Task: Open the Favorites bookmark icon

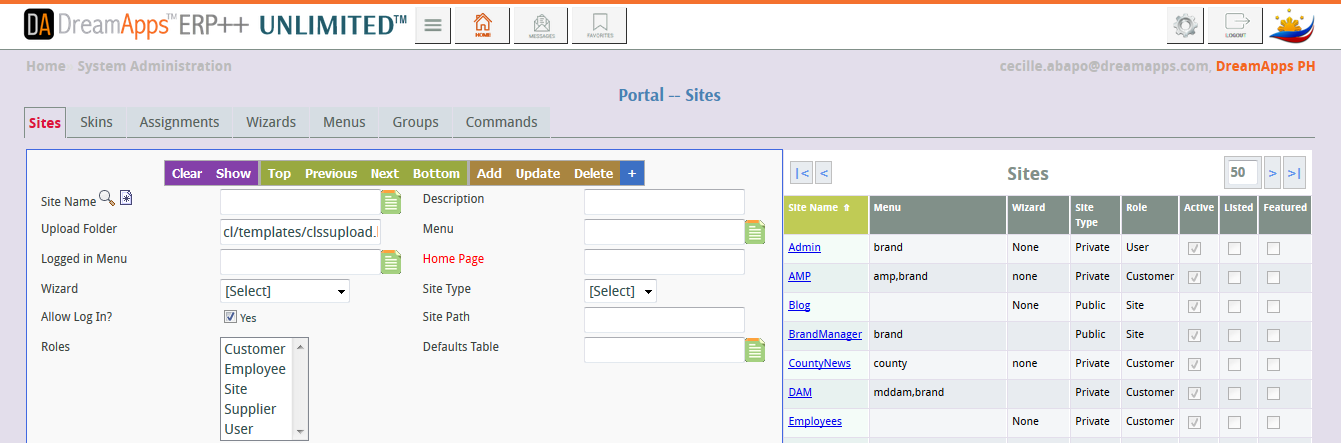Action: tap(600, 26)
